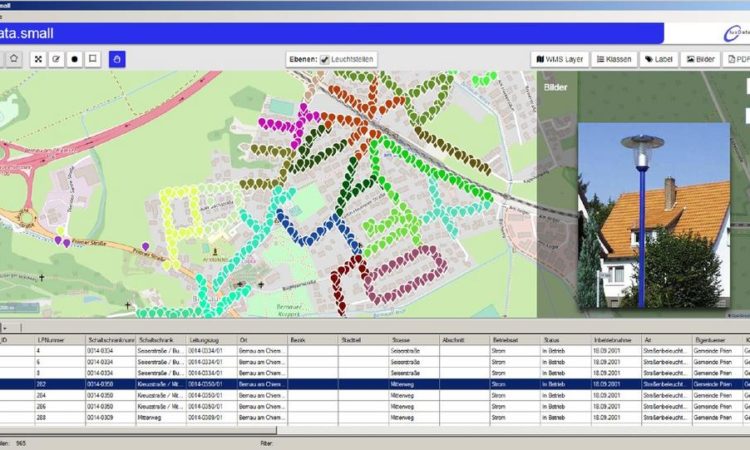Screen dimensions: 750x450
Task: Click the Stadtteil column header
Action: click(364, 340)
